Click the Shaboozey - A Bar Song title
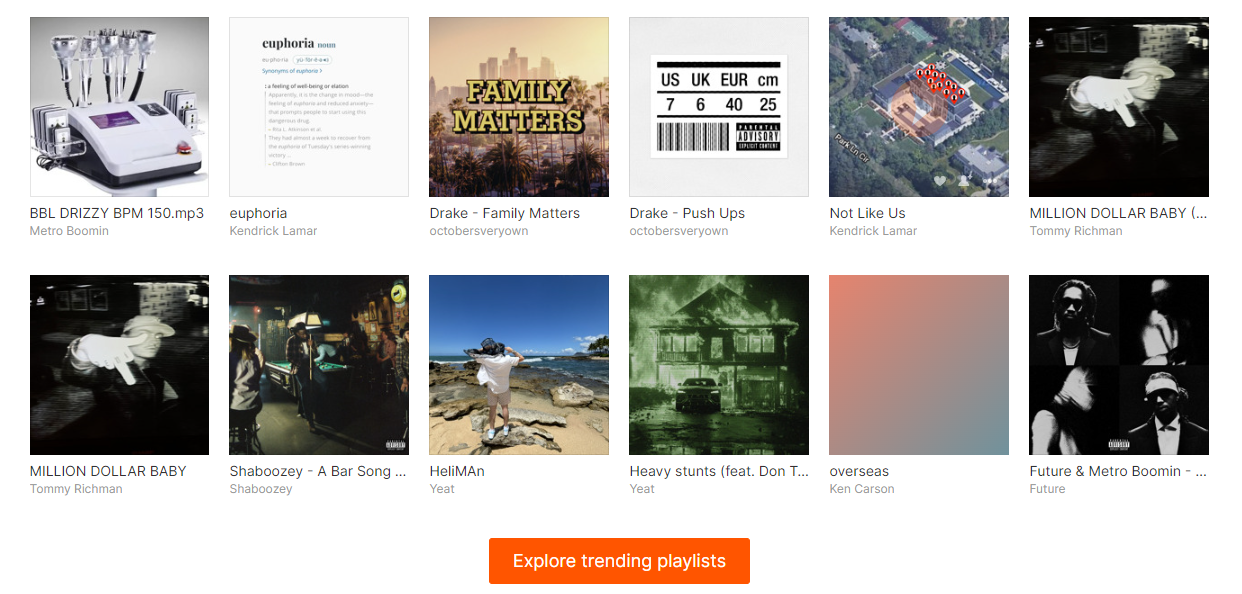Screen dimensions: 1242x594 [x=318, y=471]
